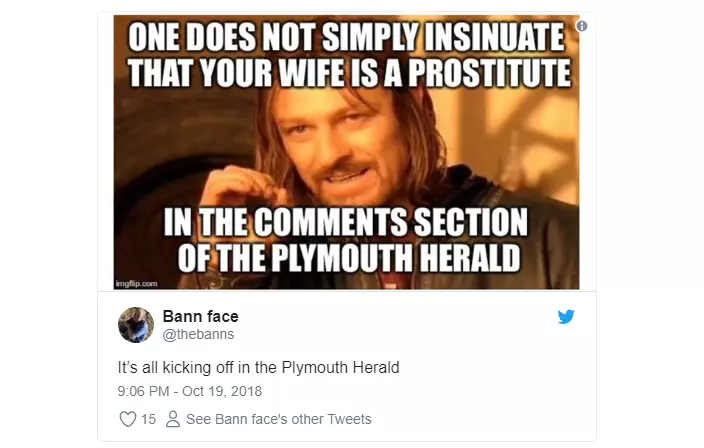Viewport: 704px width, 448px height.
Task: Click the info icon above the meme
Action: [x=583, y=24]
